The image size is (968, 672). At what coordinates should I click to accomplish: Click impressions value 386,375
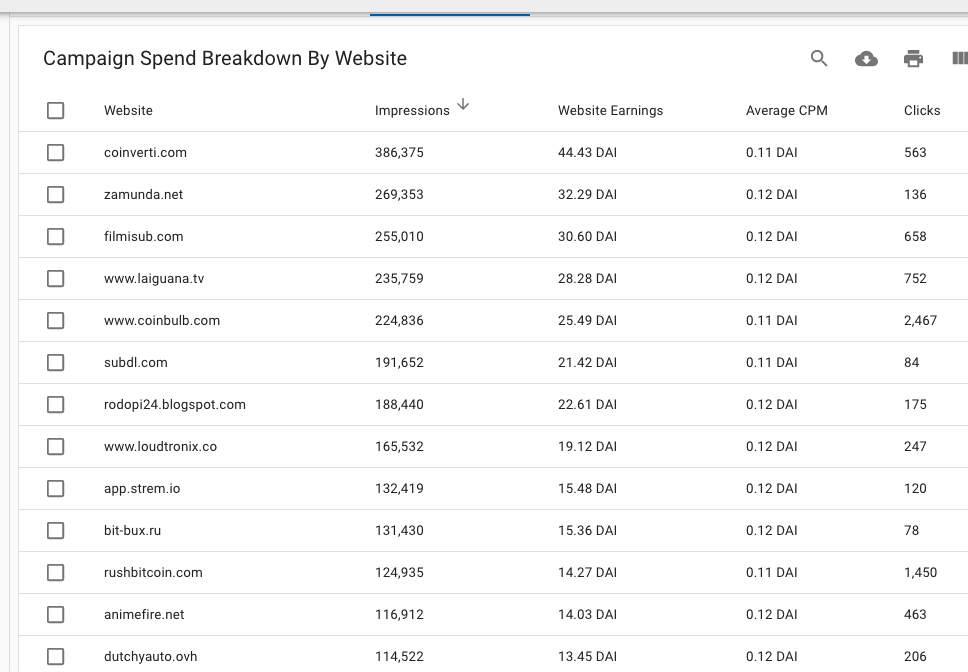[x=399, y=152]
